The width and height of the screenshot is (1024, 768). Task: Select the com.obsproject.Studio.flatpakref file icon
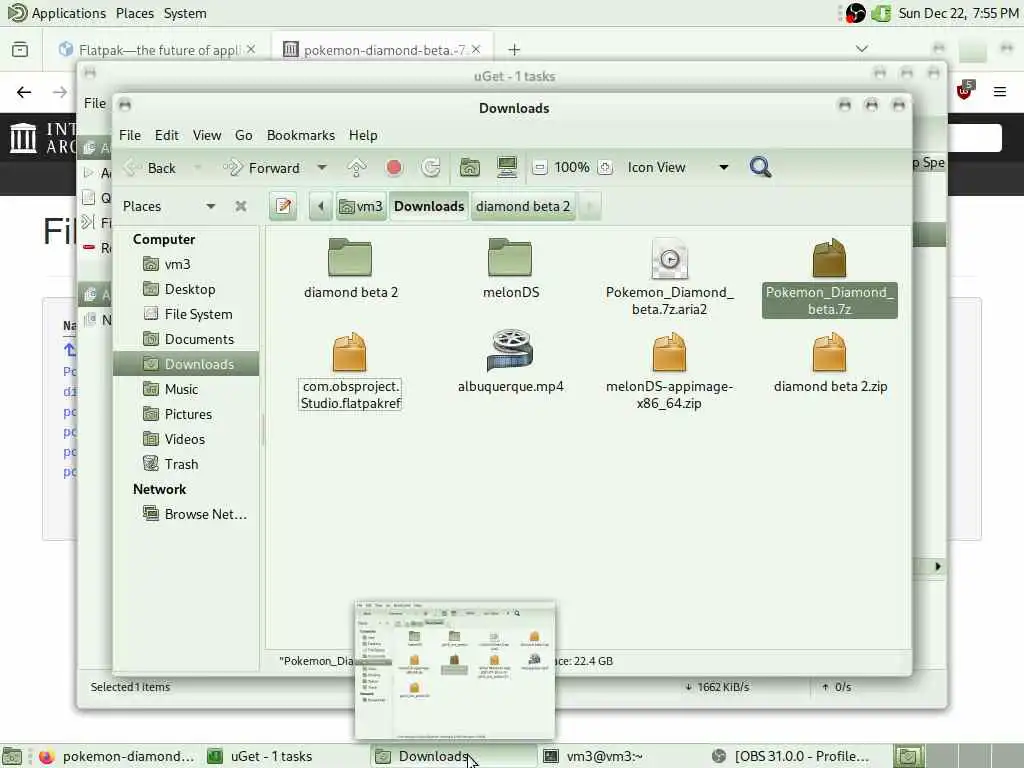tap(350, 352)
